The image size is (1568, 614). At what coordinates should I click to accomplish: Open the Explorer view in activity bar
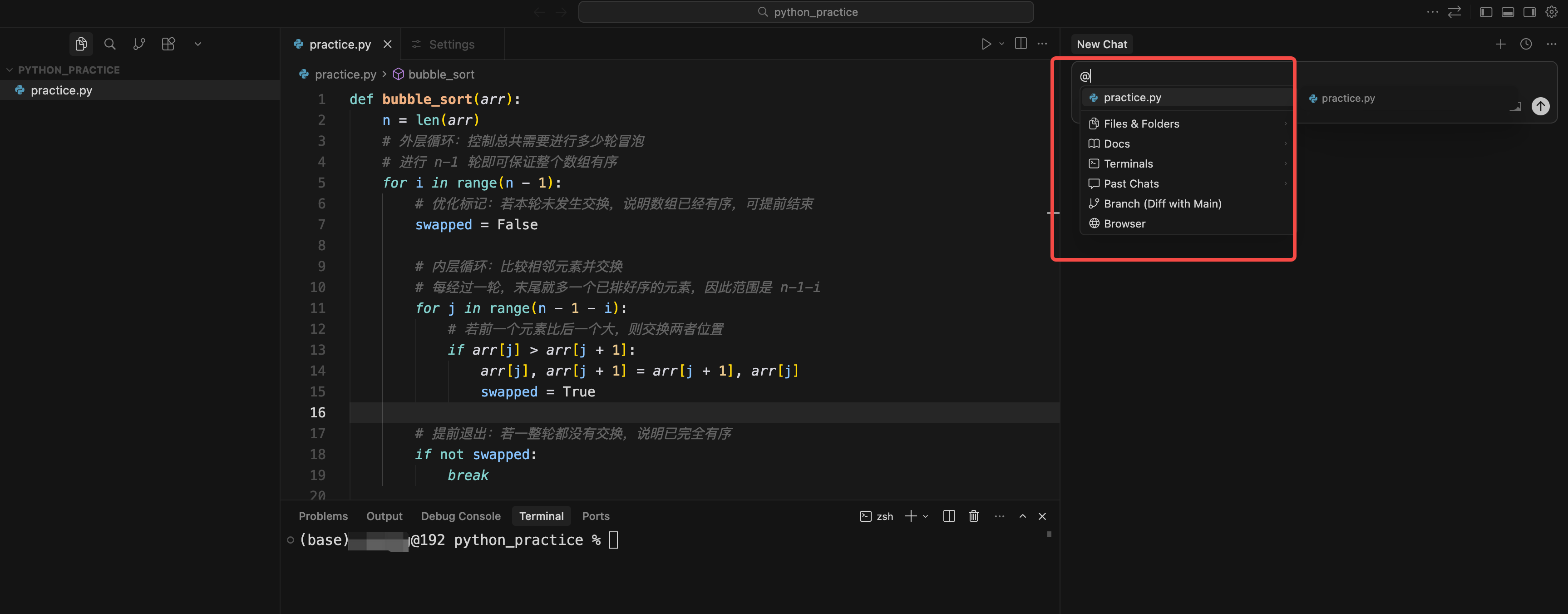tap(81, 44)
